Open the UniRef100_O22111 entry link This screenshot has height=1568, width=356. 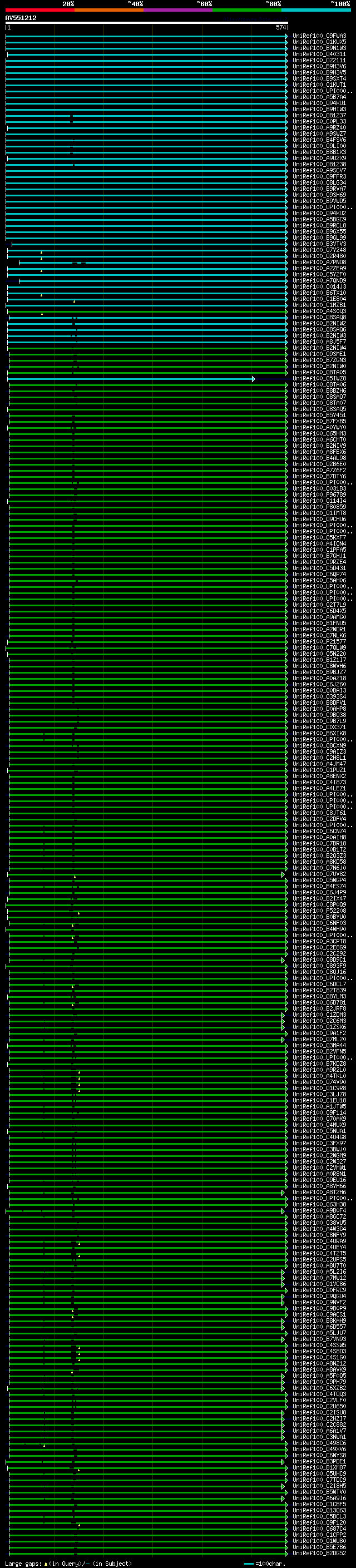tap(319, 60)
